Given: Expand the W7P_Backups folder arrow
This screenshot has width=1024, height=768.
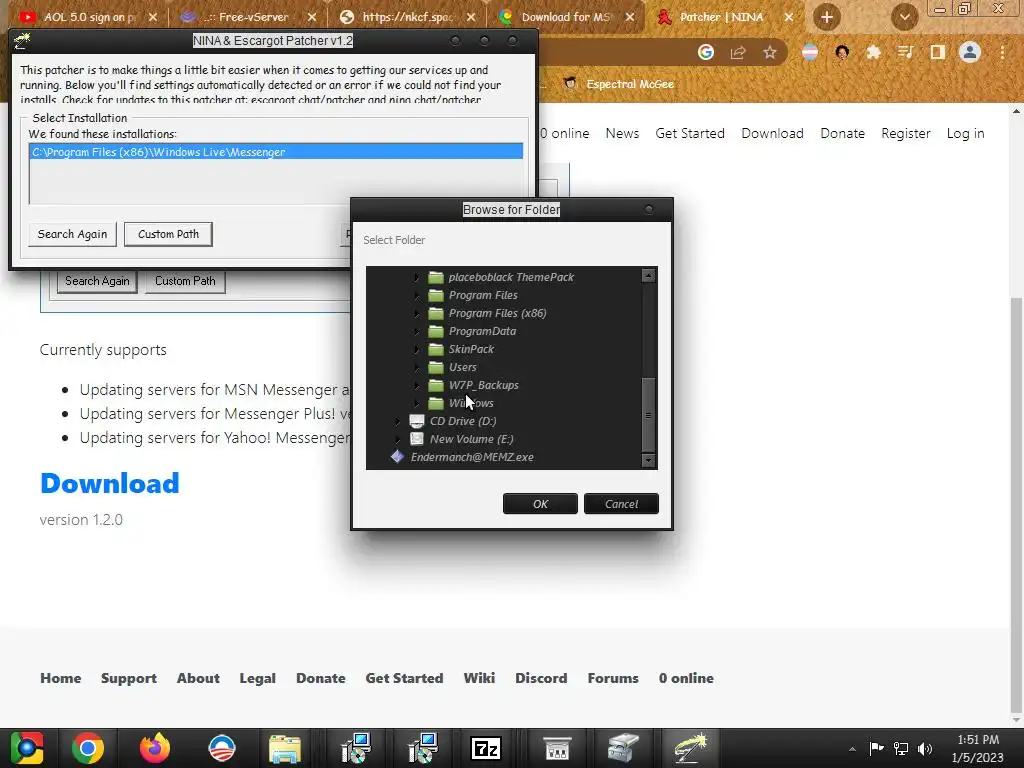Looking at the screenshot, I should click(x=416, y=385).
